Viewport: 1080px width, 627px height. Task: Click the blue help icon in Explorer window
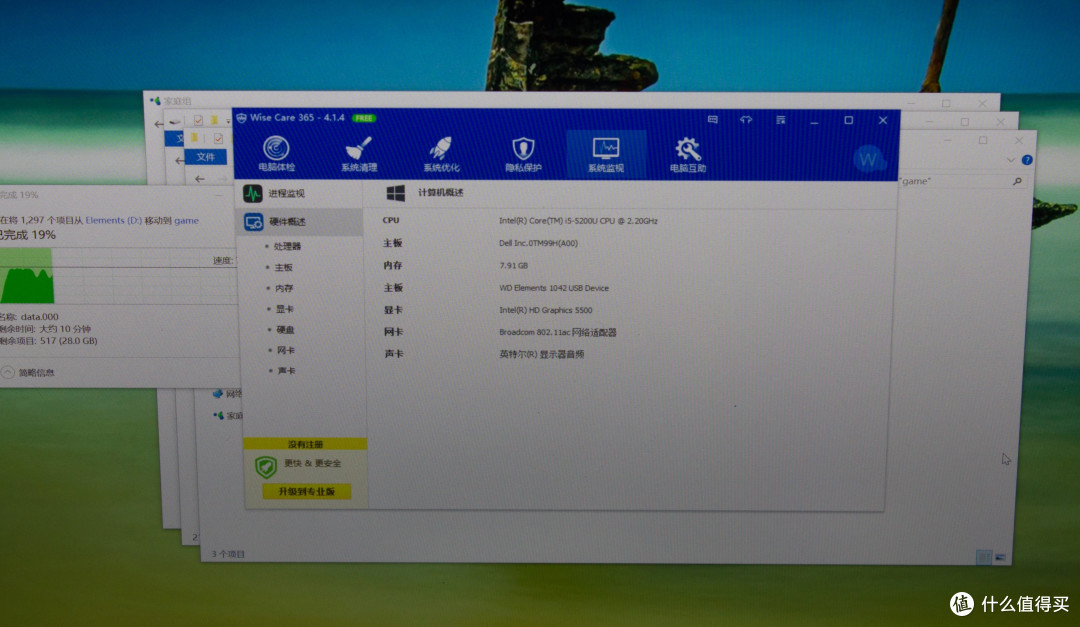(x=1027, y=160)
